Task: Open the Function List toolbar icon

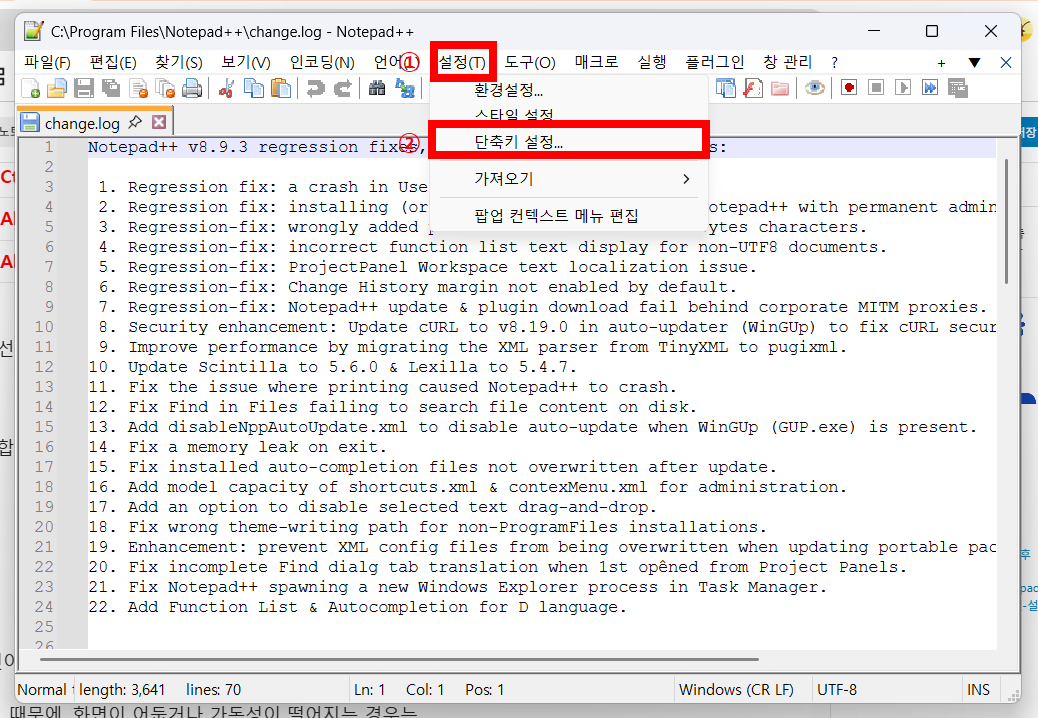Action: coord(753,88)
